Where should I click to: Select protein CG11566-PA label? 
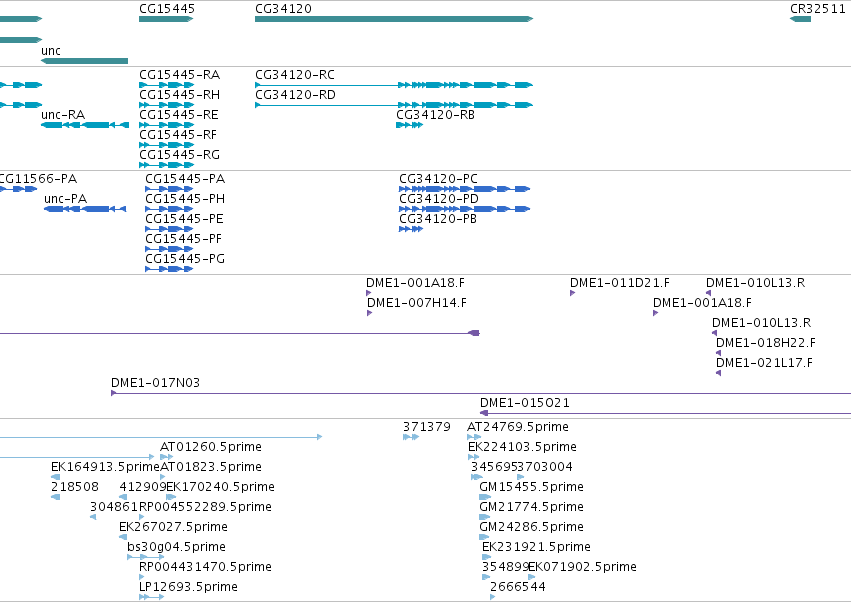(x=37, y=179)
